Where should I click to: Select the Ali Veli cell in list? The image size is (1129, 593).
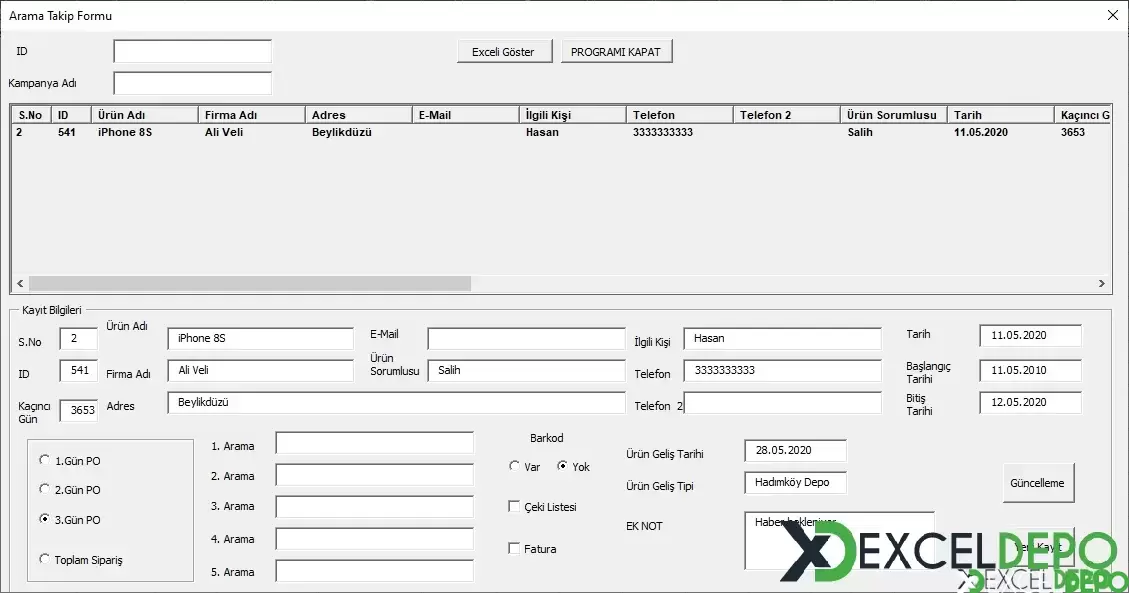(224, 132)
